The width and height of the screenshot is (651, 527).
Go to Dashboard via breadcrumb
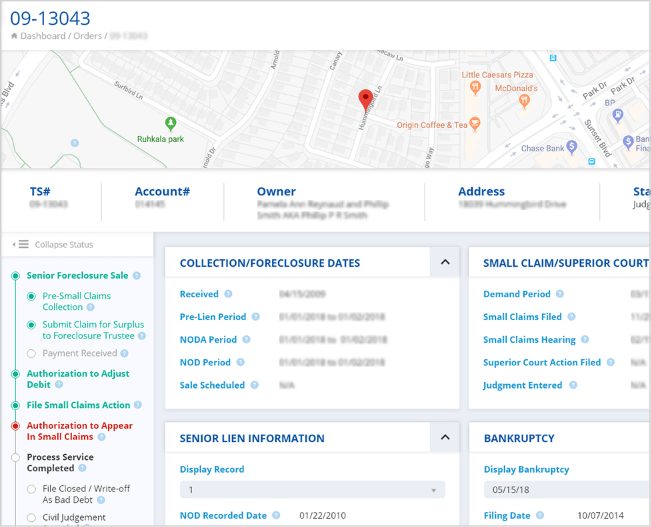[x=42, y=36]
